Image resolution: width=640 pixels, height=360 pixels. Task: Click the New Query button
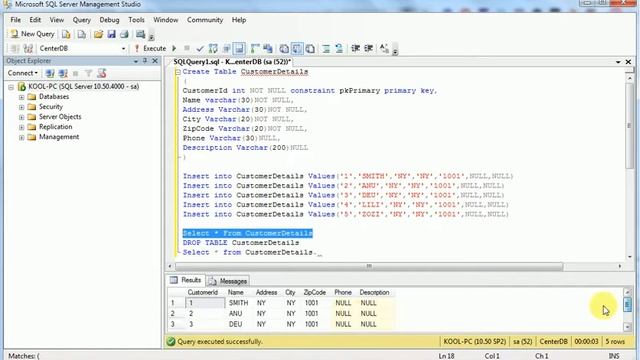click(x=32, y=34)
